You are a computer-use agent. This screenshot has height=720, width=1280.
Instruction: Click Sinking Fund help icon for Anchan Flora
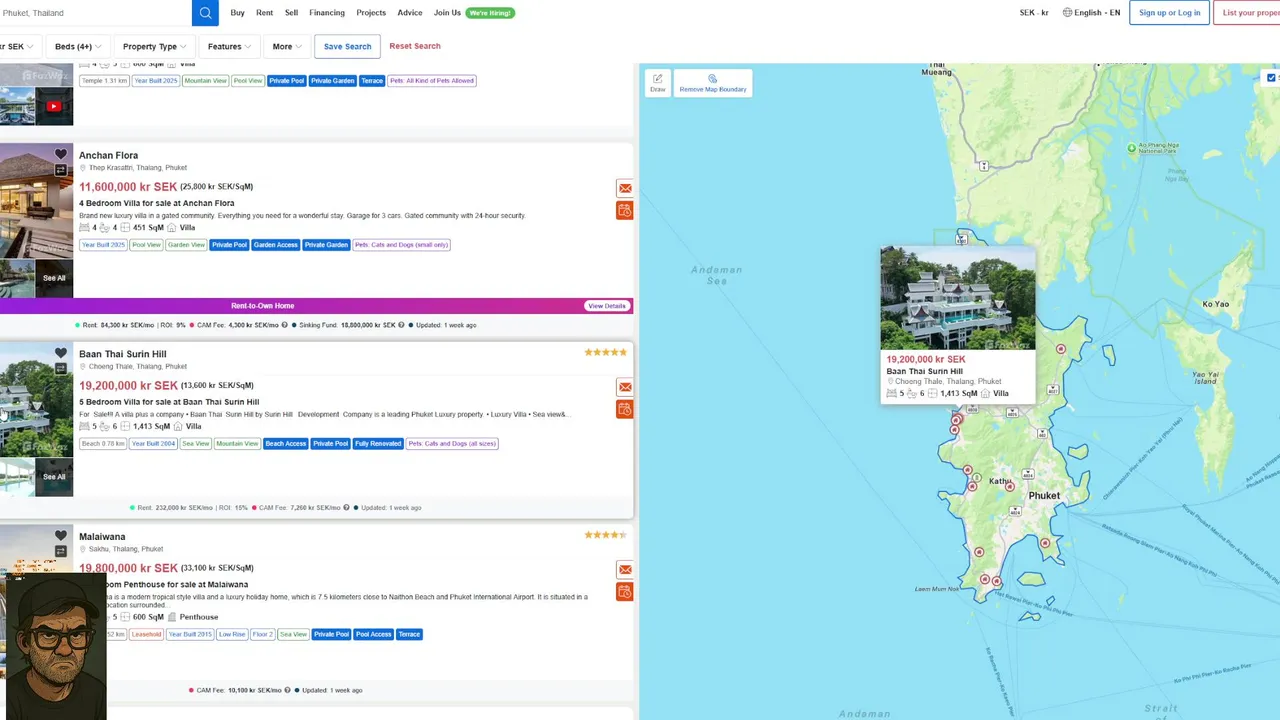402,325
